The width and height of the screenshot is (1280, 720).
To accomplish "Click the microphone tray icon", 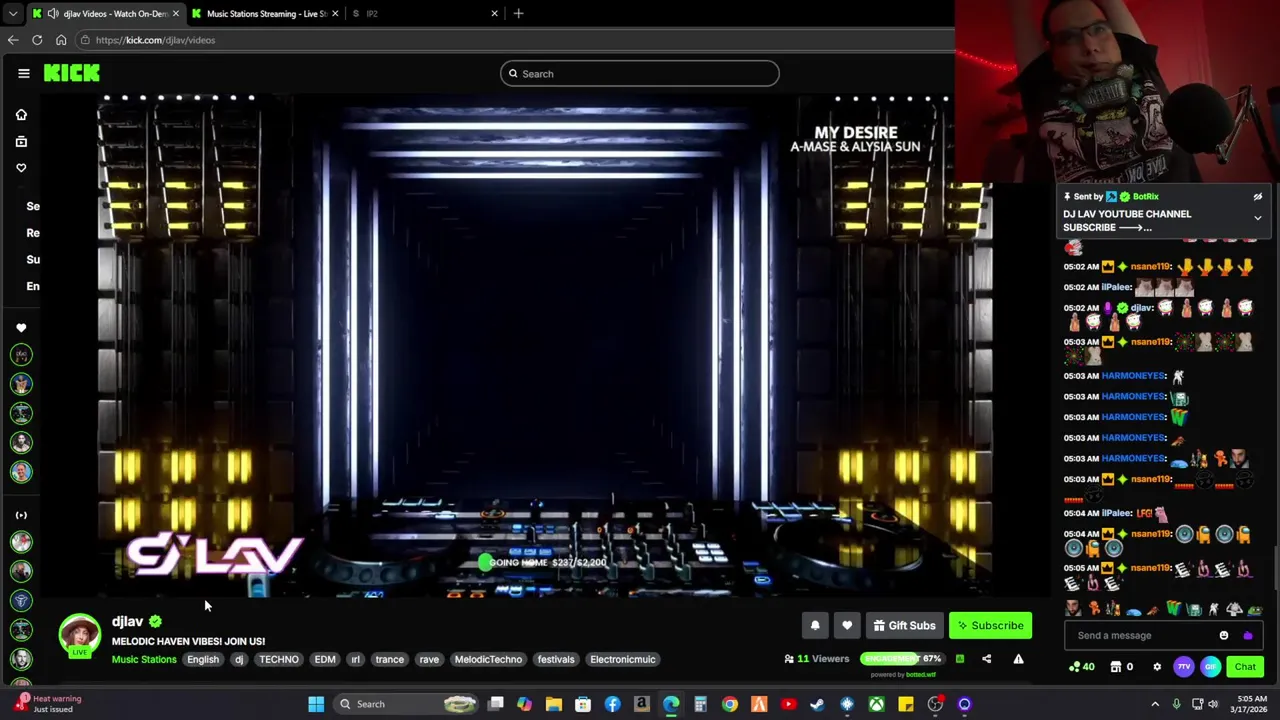I will tap(1176, 704).
